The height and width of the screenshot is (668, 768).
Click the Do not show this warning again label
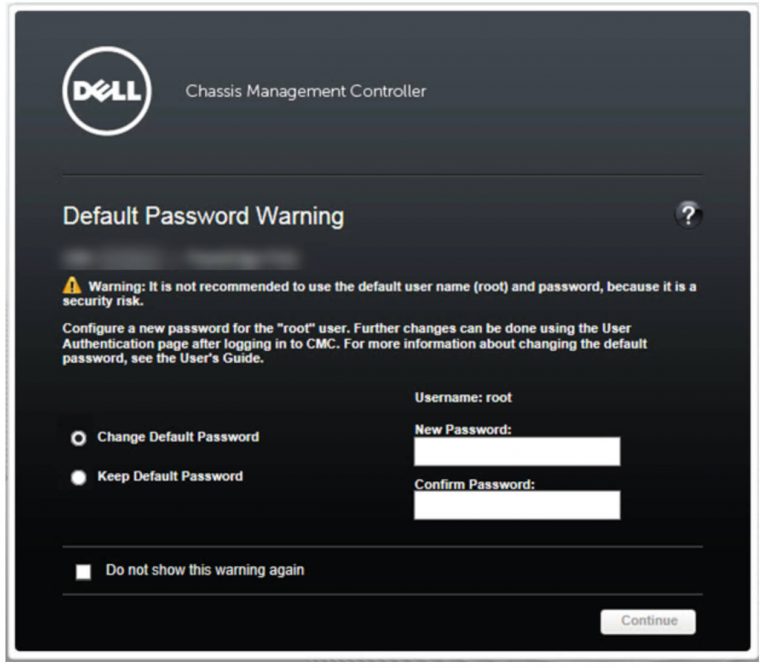[205, 571]
